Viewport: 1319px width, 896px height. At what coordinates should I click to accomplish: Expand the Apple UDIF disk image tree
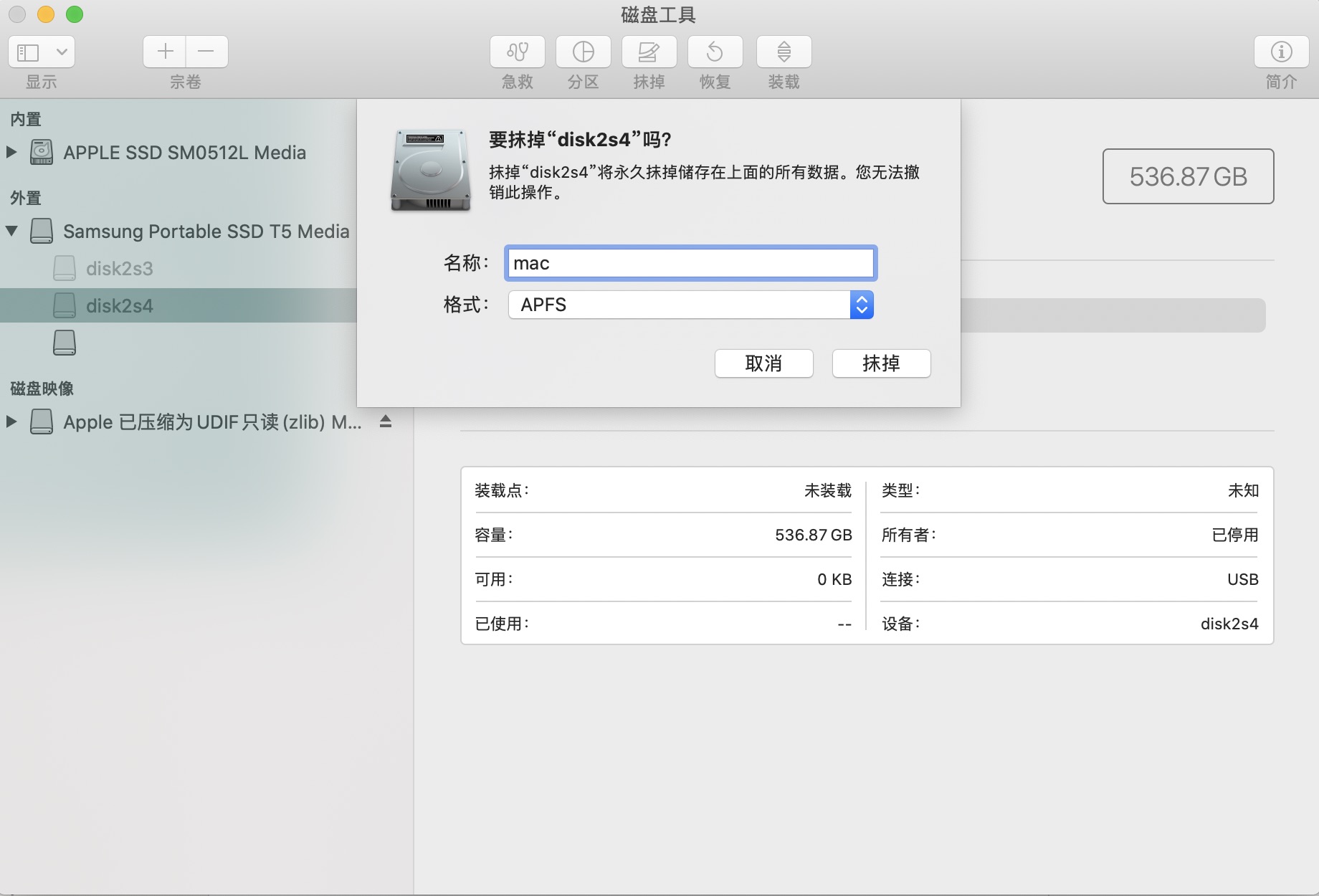pos(11,421)
